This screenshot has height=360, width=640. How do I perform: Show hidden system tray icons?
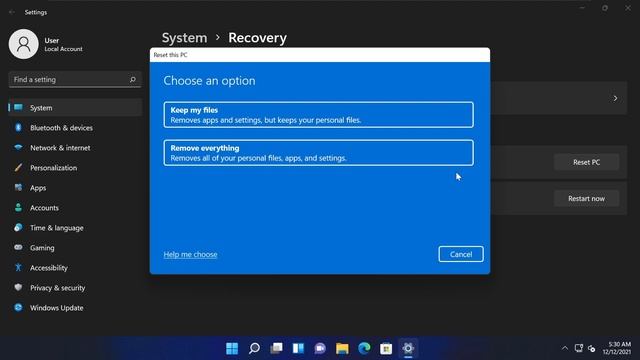565,348
